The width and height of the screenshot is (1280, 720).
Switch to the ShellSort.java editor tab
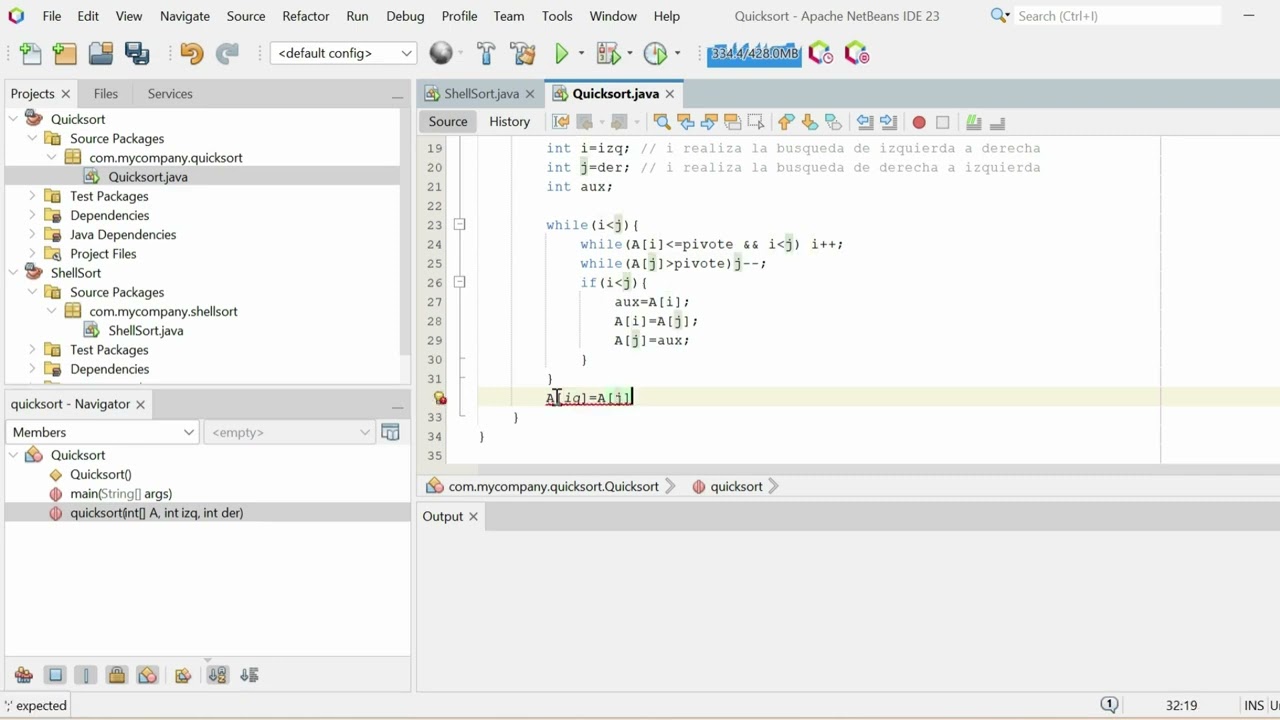point(481,93)
